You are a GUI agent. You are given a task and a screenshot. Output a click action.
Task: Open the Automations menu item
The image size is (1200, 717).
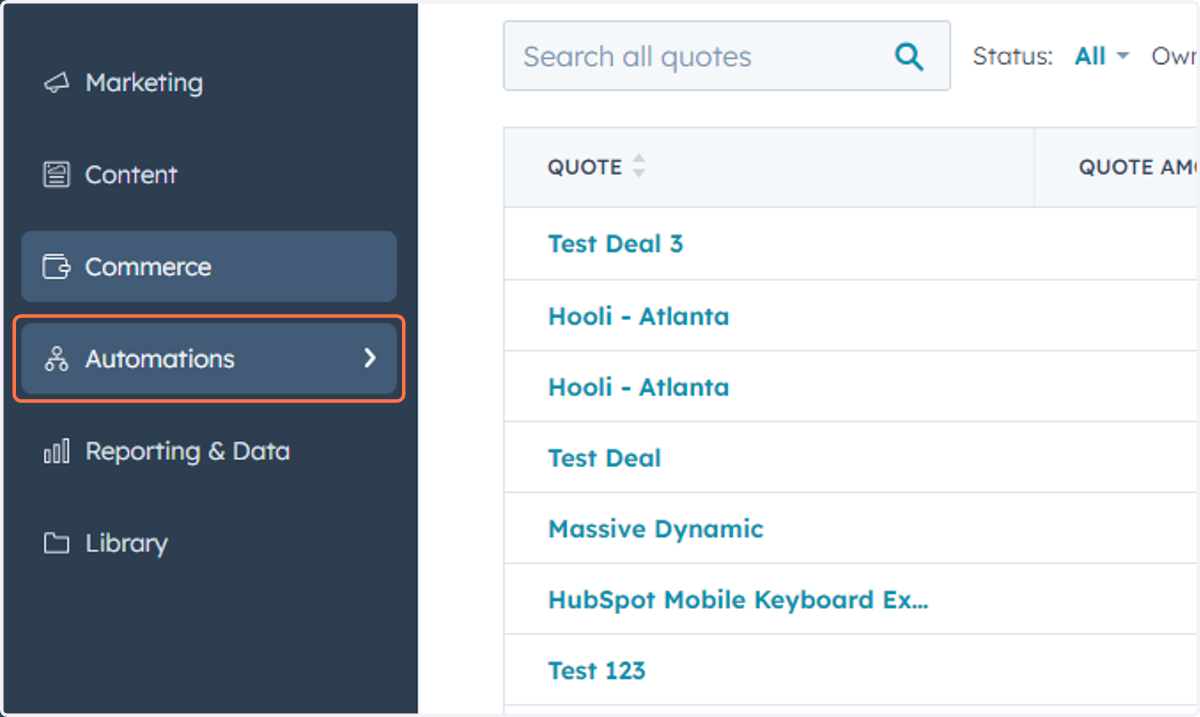pyautogui.click(x=209, y=359)
